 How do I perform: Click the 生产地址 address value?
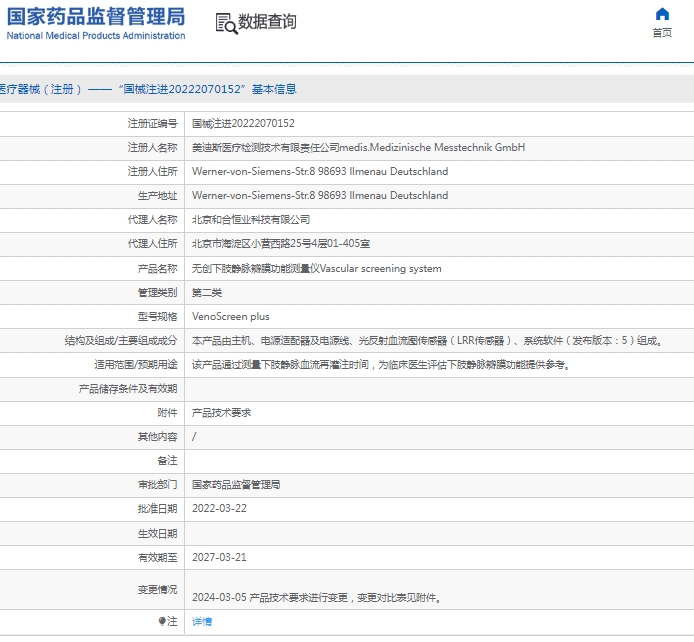tap(320, 195)
